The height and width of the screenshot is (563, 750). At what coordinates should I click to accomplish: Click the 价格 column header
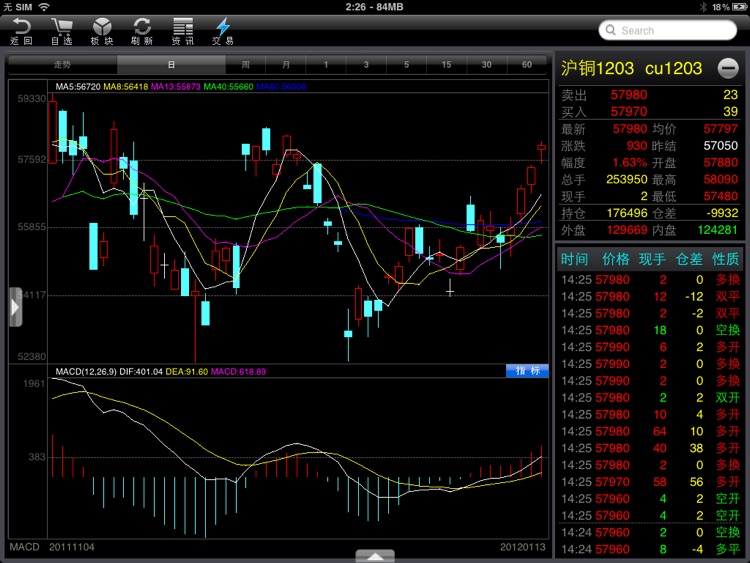(616, 259)
